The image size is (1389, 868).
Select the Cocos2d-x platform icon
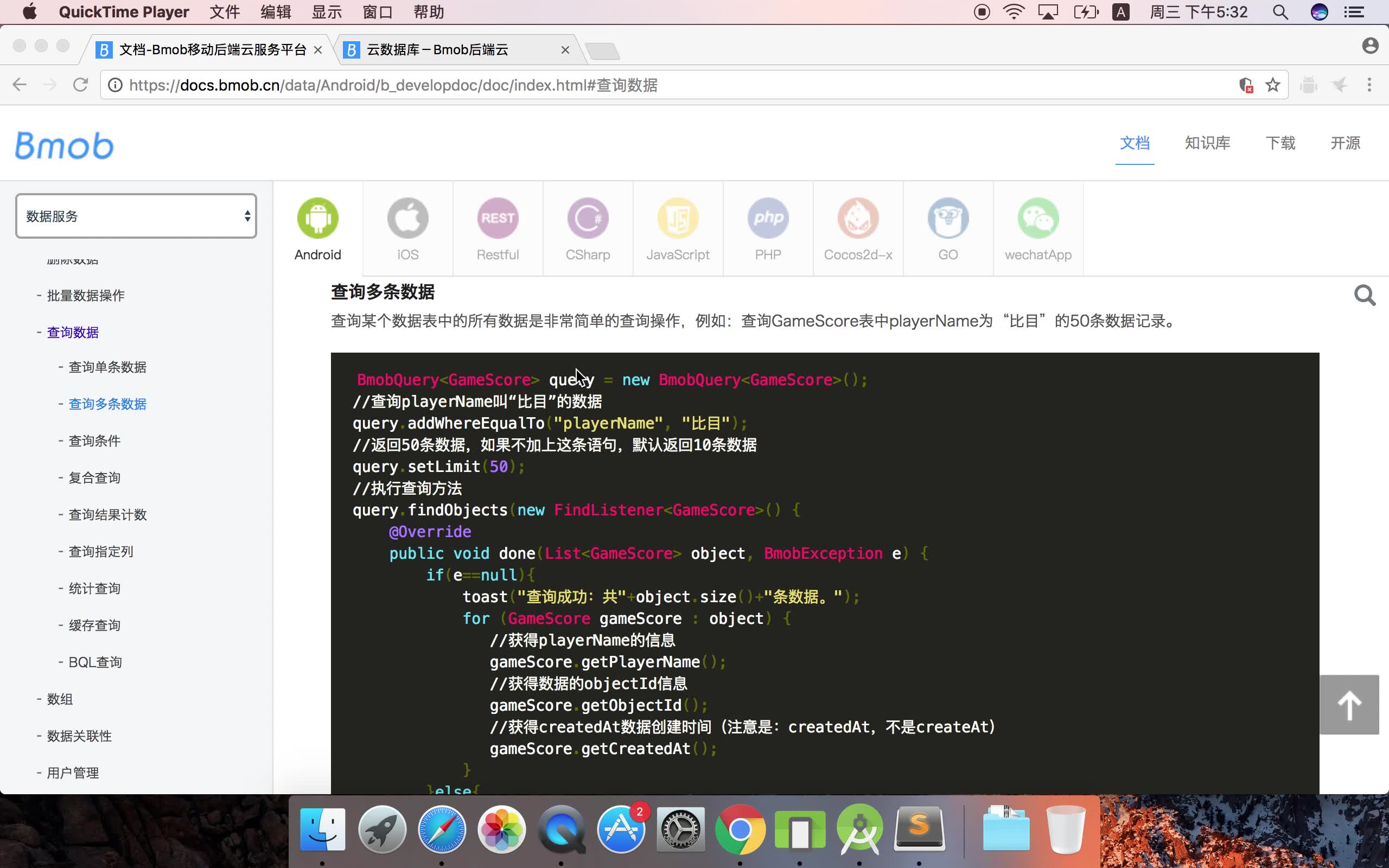tap(858, 218)
